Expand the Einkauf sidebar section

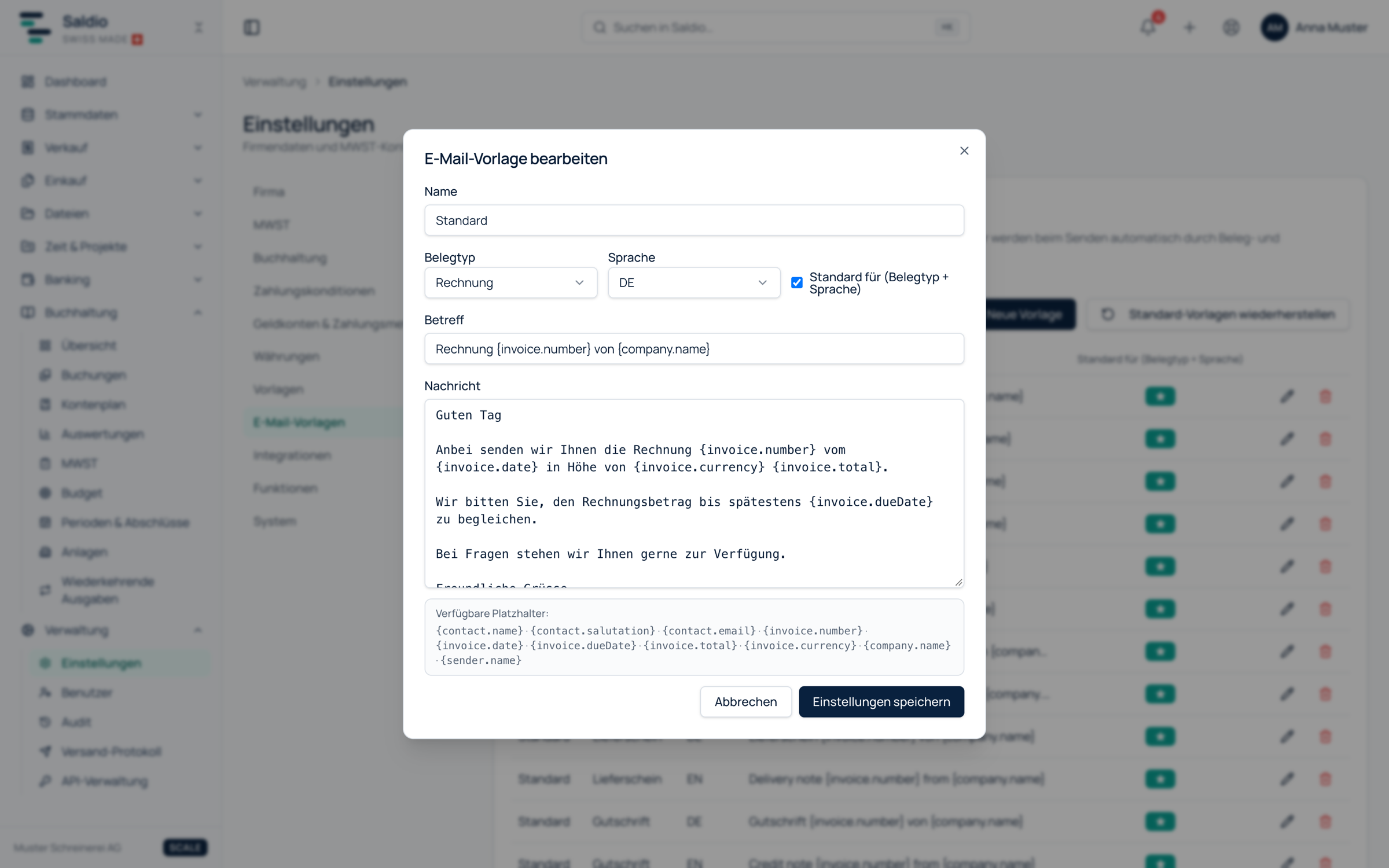[111, 181]
